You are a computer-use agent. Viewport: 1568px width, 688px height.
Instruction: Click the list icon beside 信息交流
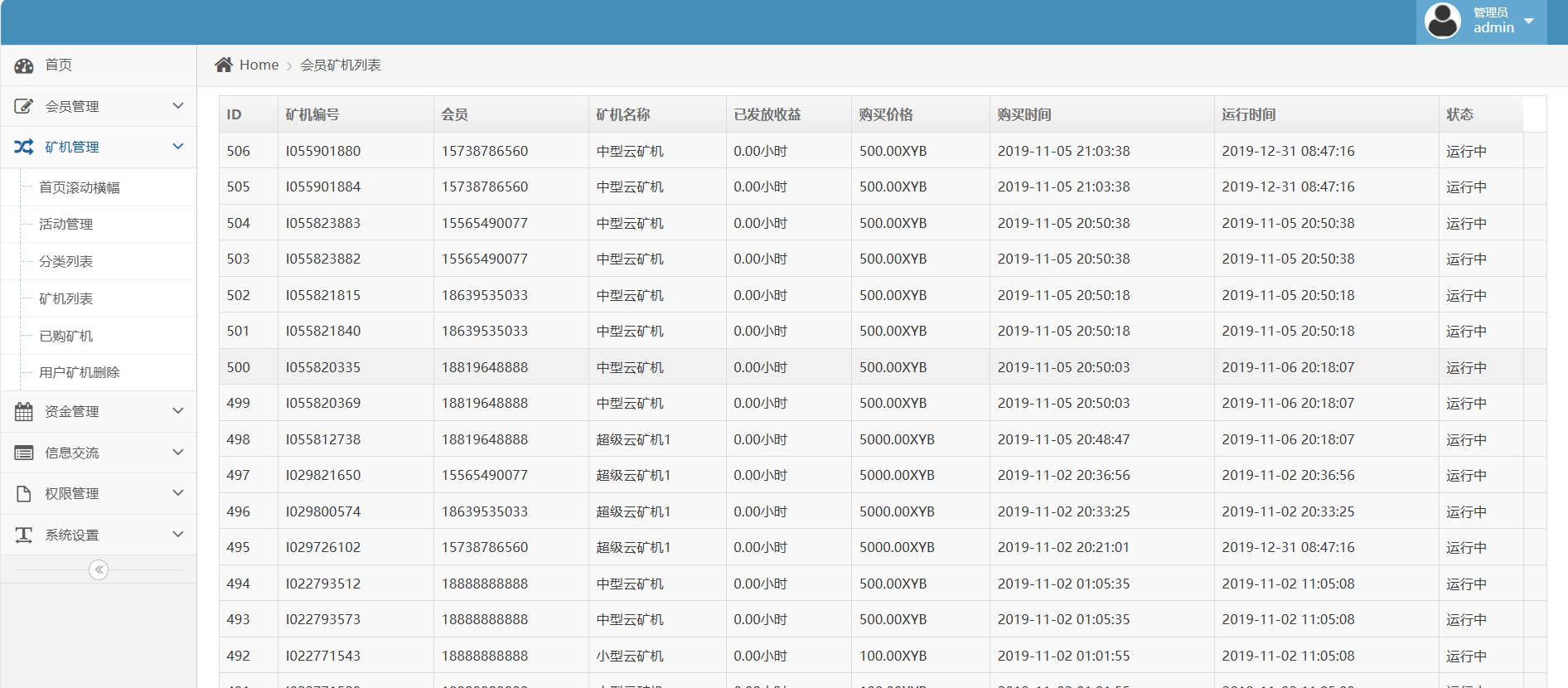pos(24,453)
